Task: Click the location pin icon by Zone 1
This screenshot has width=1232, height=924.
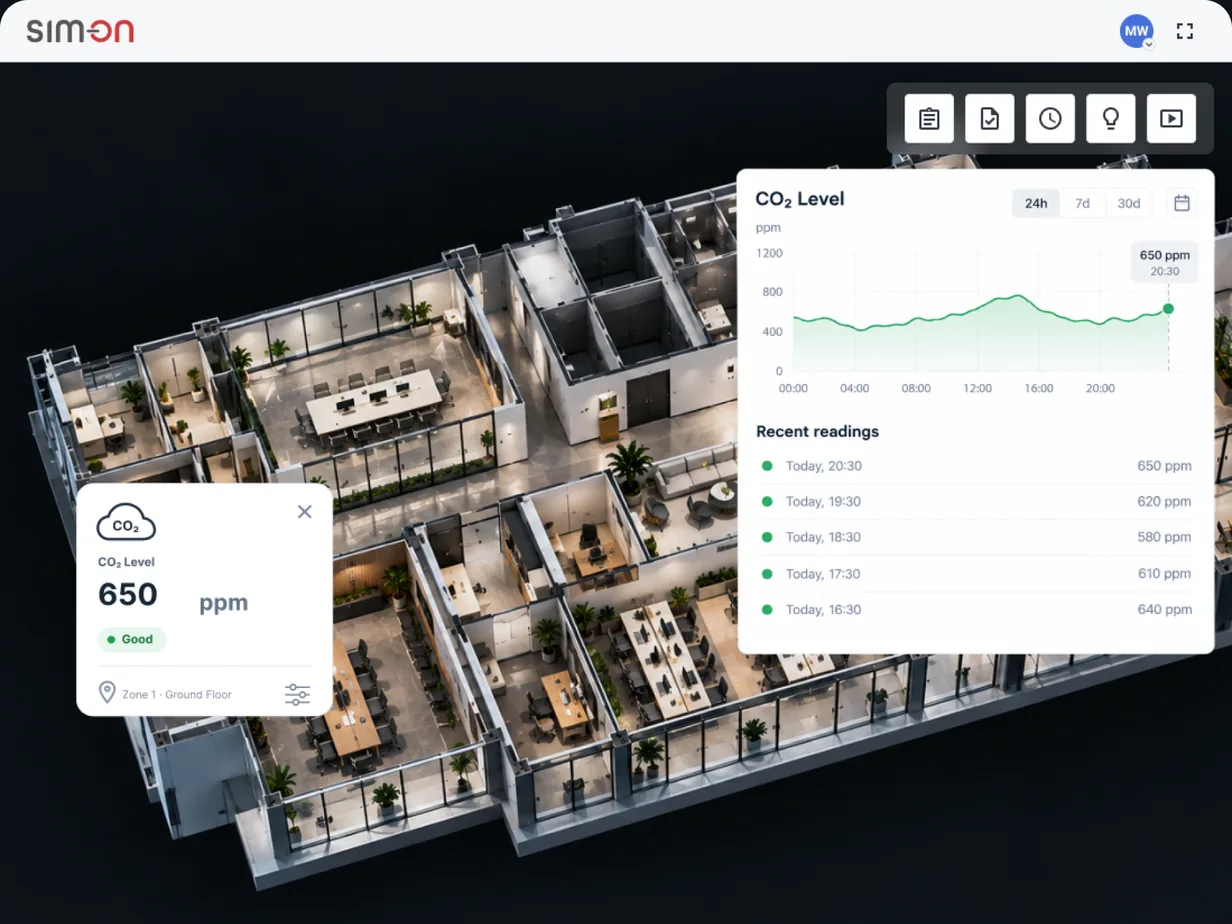Action: (x=107, y=693)
